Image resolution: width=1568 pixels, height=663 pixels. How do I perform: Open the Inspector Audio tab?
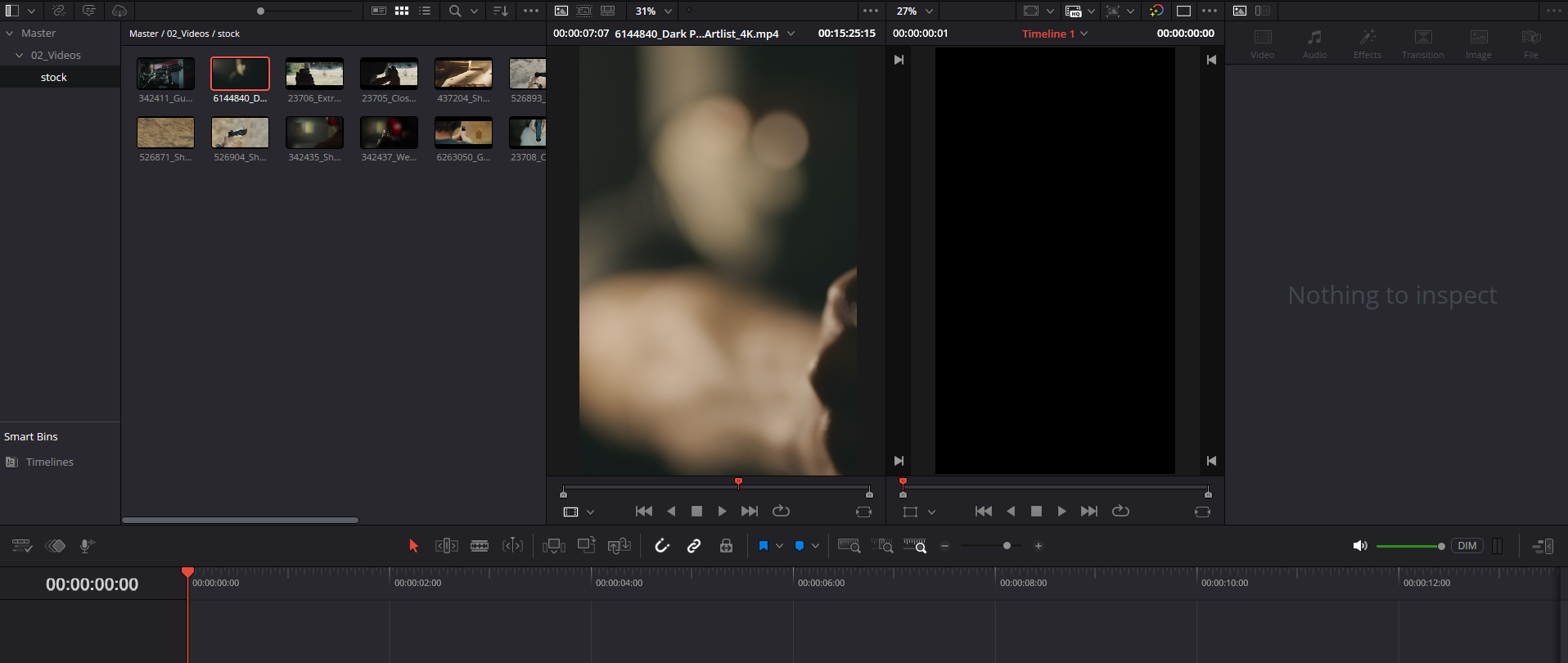[x=1315, y=44]
